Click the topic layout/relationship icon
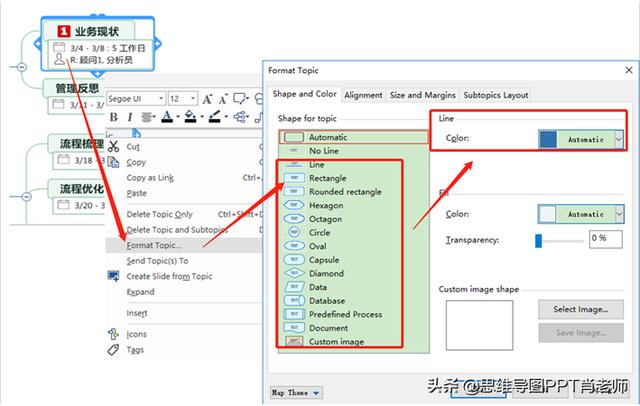 coord(240,117)
